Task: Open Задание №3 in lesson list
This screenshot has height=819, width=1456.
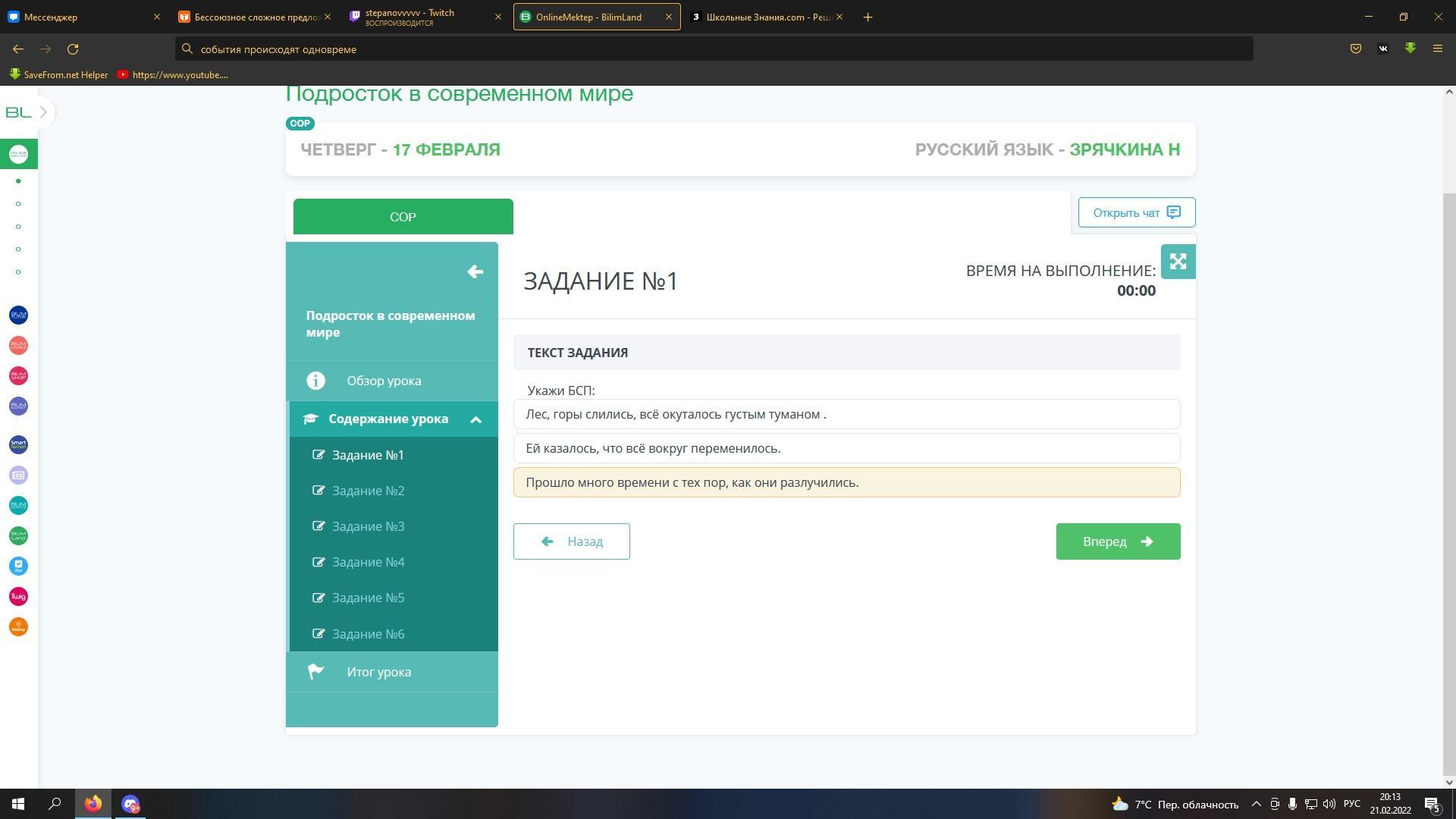Action: tap(368, 526)
